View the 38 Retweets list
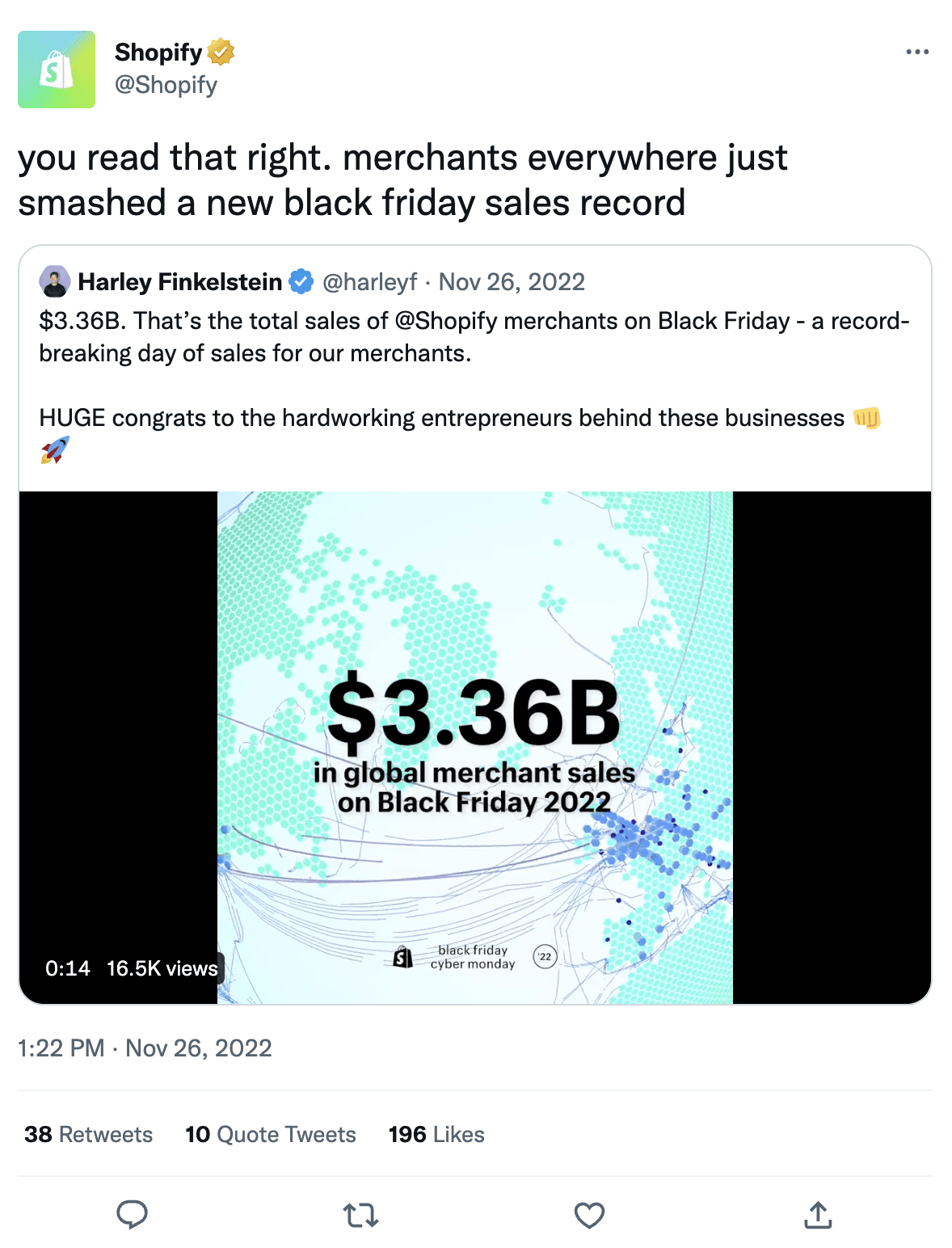Screen dimensions: 952x1248 (x=87, y=1134)
